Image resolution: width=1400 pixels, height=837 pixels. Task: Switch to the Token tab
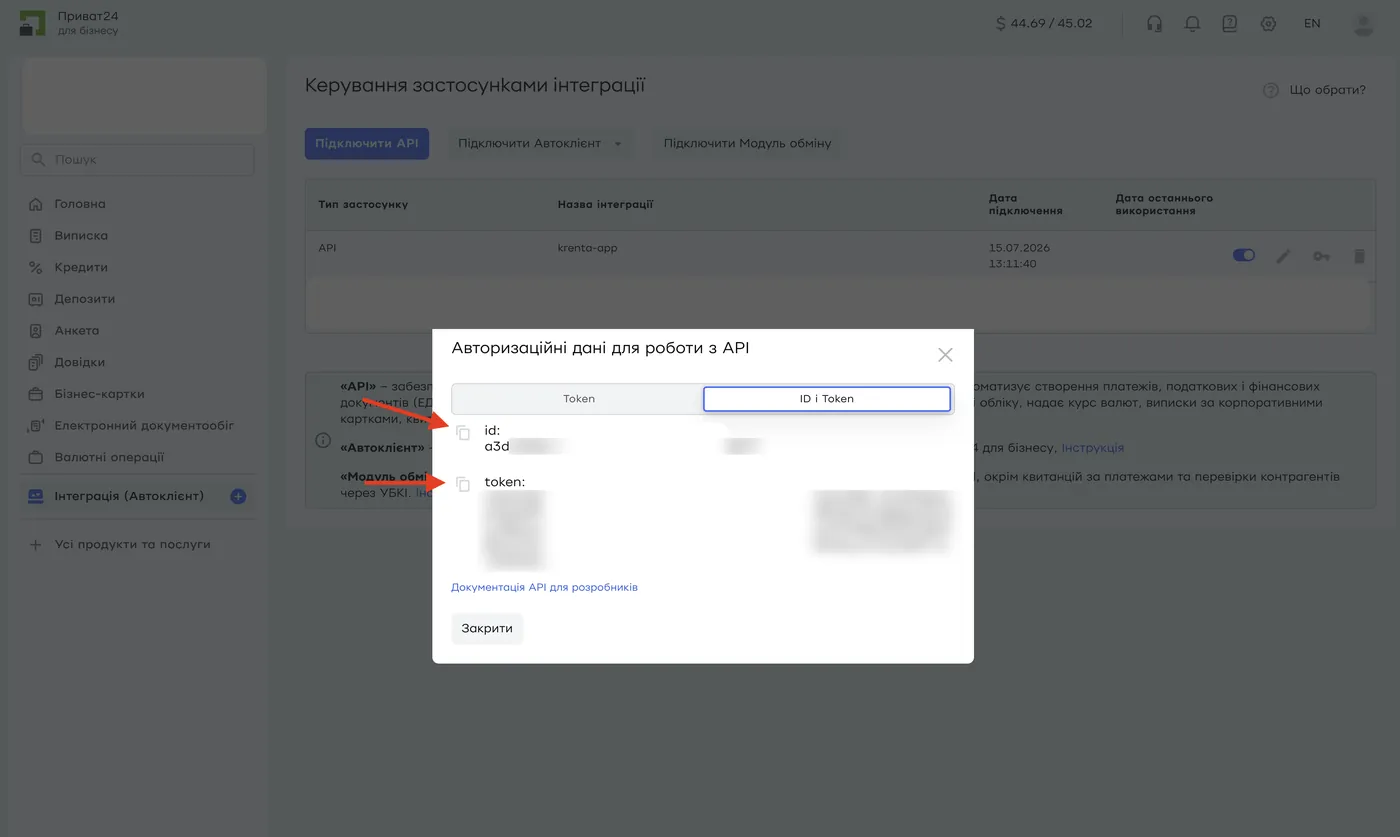[579, 398]
